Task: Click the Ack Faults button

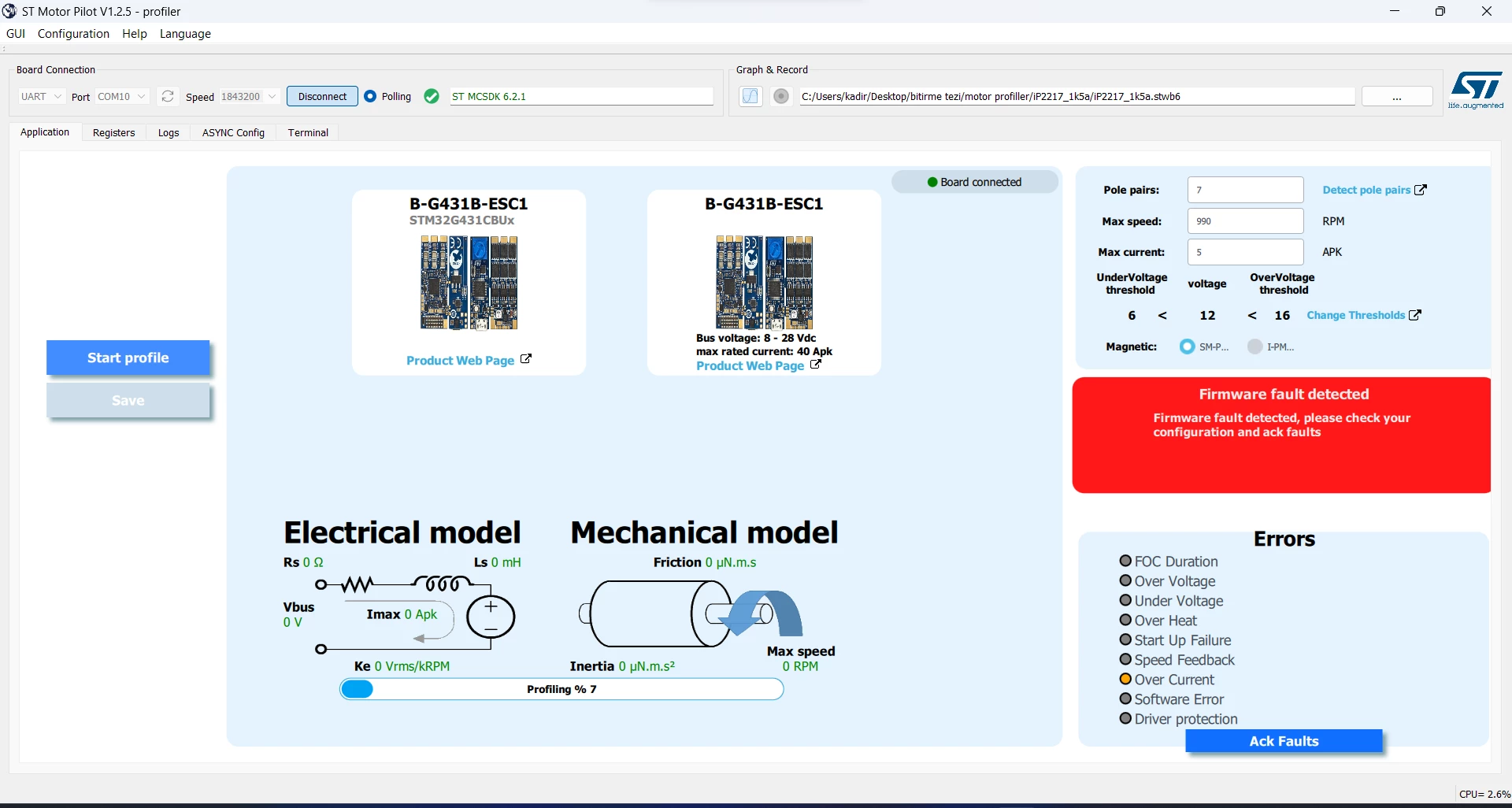Action: tap(1284, 741)
